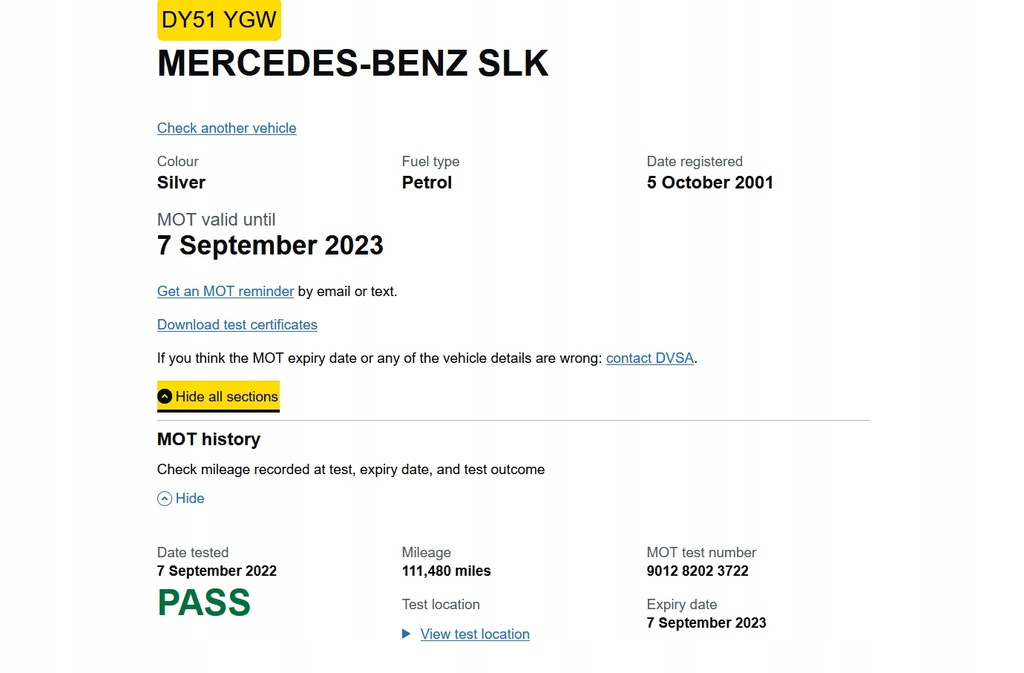Click the Silver colour value
The height and width of the screenshot is (673, 1024).
(x=181, y=182)
